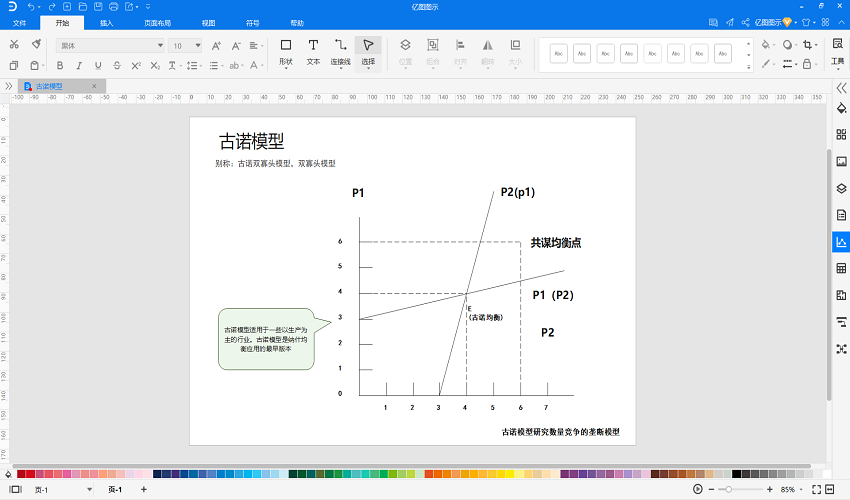Viewport: 850px width, 500px height.
Task: Open the fill bucket panel in sidebar
Action: click(841, 108)
